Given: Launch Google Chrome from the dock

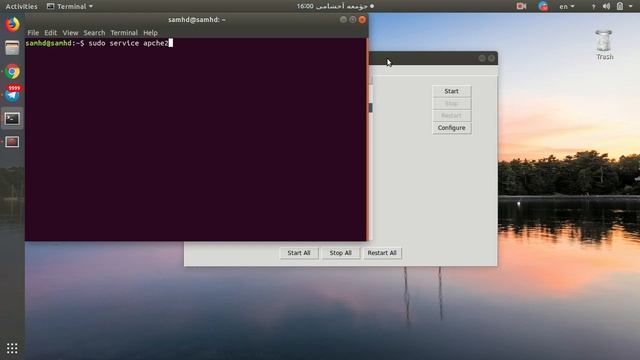Looking at the screenshot, I should (12, 72).
